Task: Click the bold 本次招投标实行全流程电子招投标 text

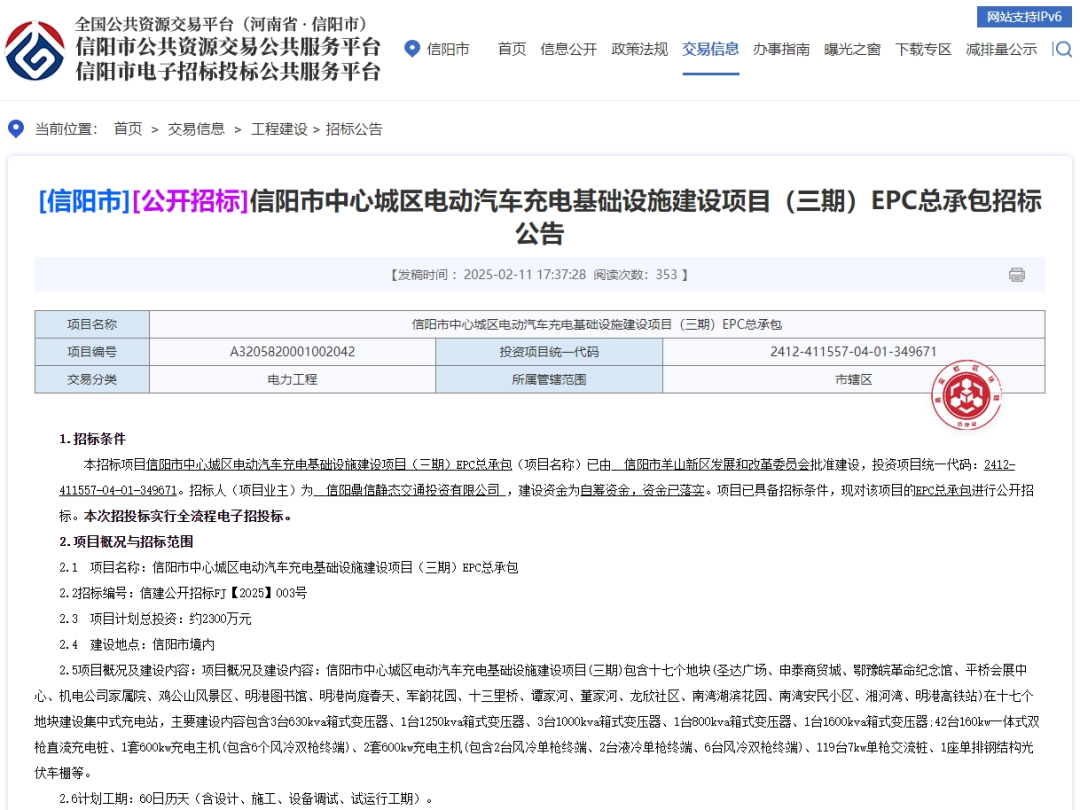Action: (x=186, y=516)
